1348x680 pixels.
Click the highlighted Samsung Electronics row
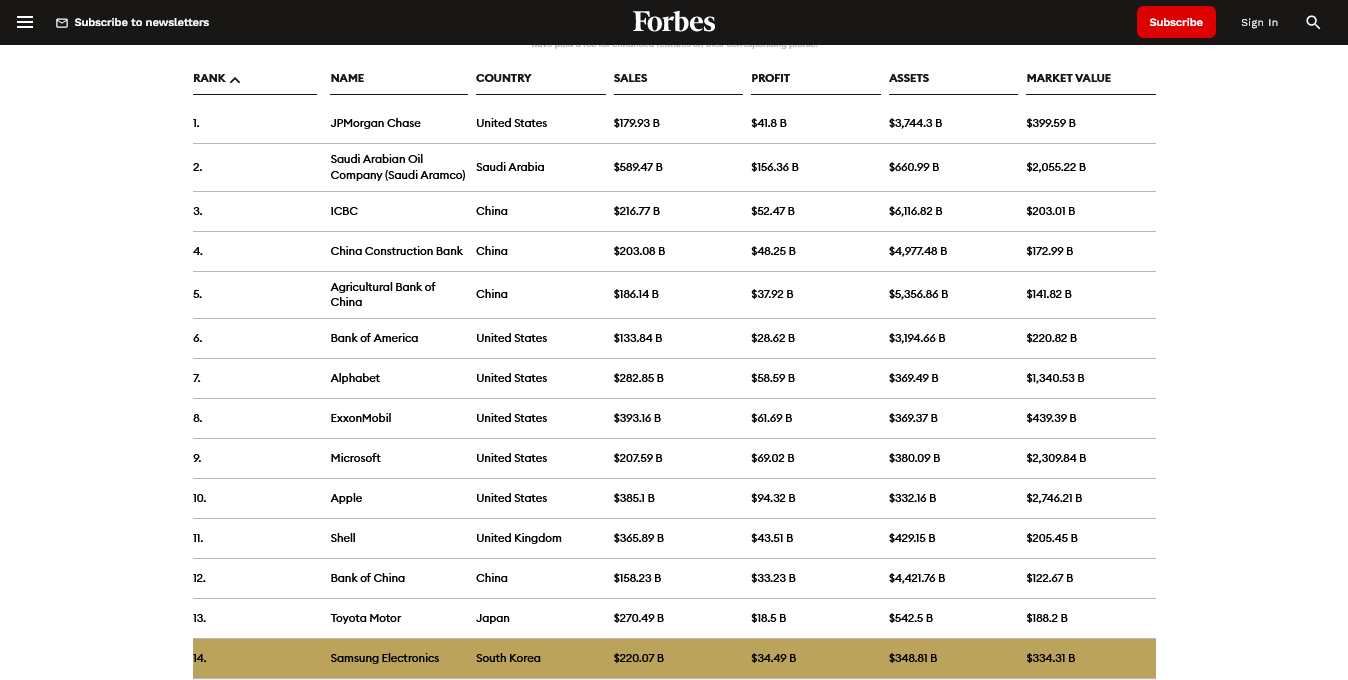click(385, 658)
